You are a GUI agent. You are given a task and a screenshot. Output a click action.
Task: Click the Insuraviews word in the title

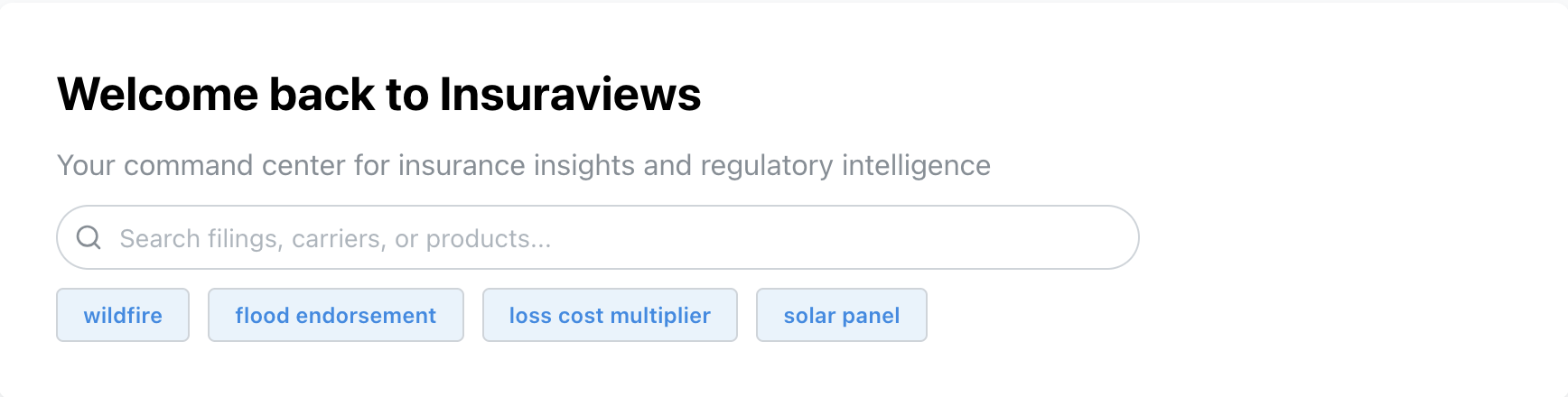(x=570, y=94)
